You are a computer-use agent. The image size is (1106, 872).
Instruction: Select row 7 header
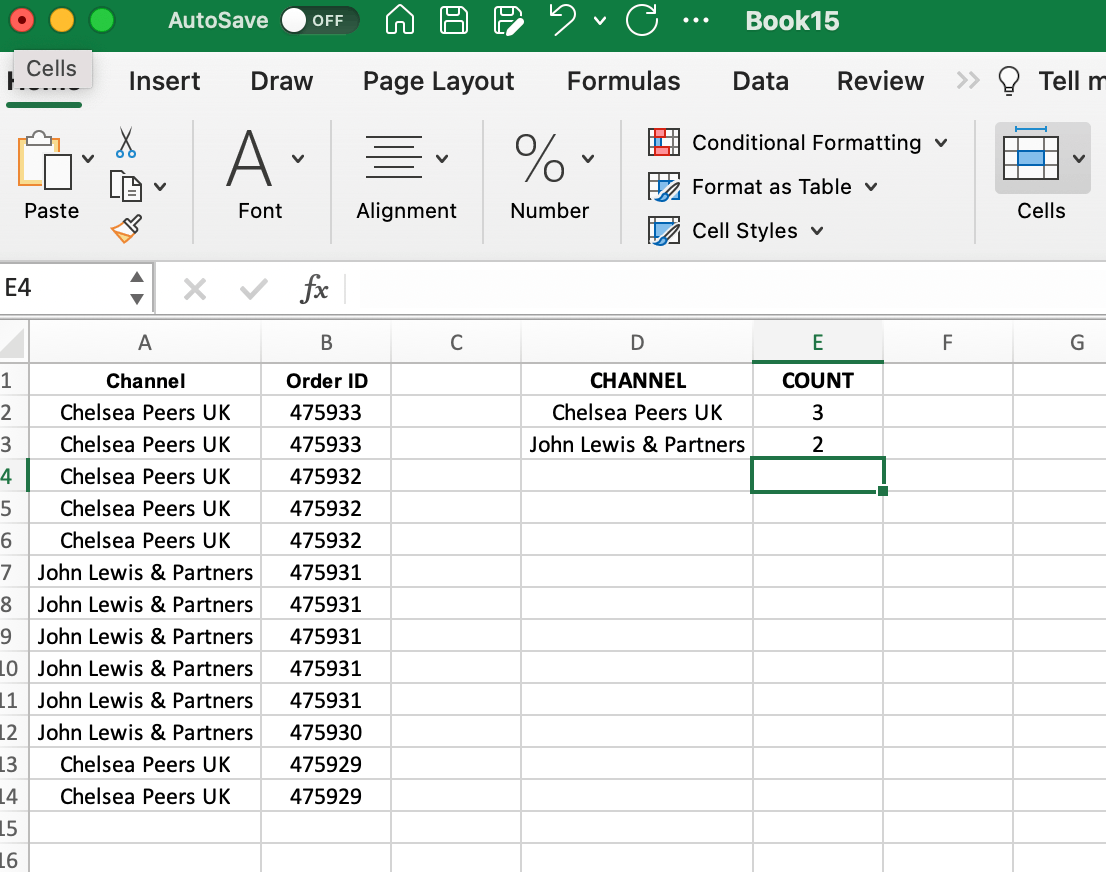coord(13,572)
